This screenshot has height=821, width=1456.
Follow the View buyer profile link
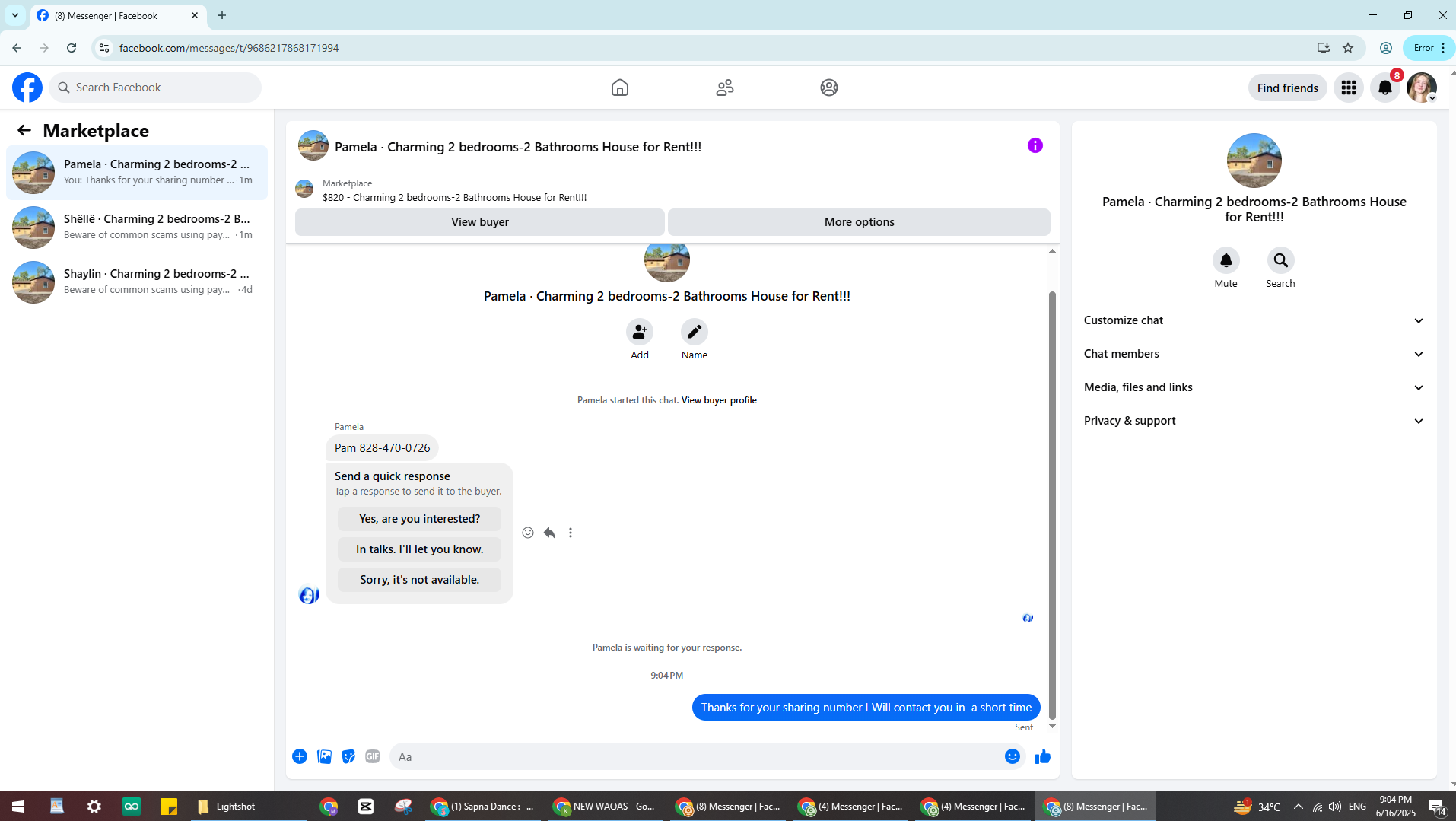[x=719, y=400]
